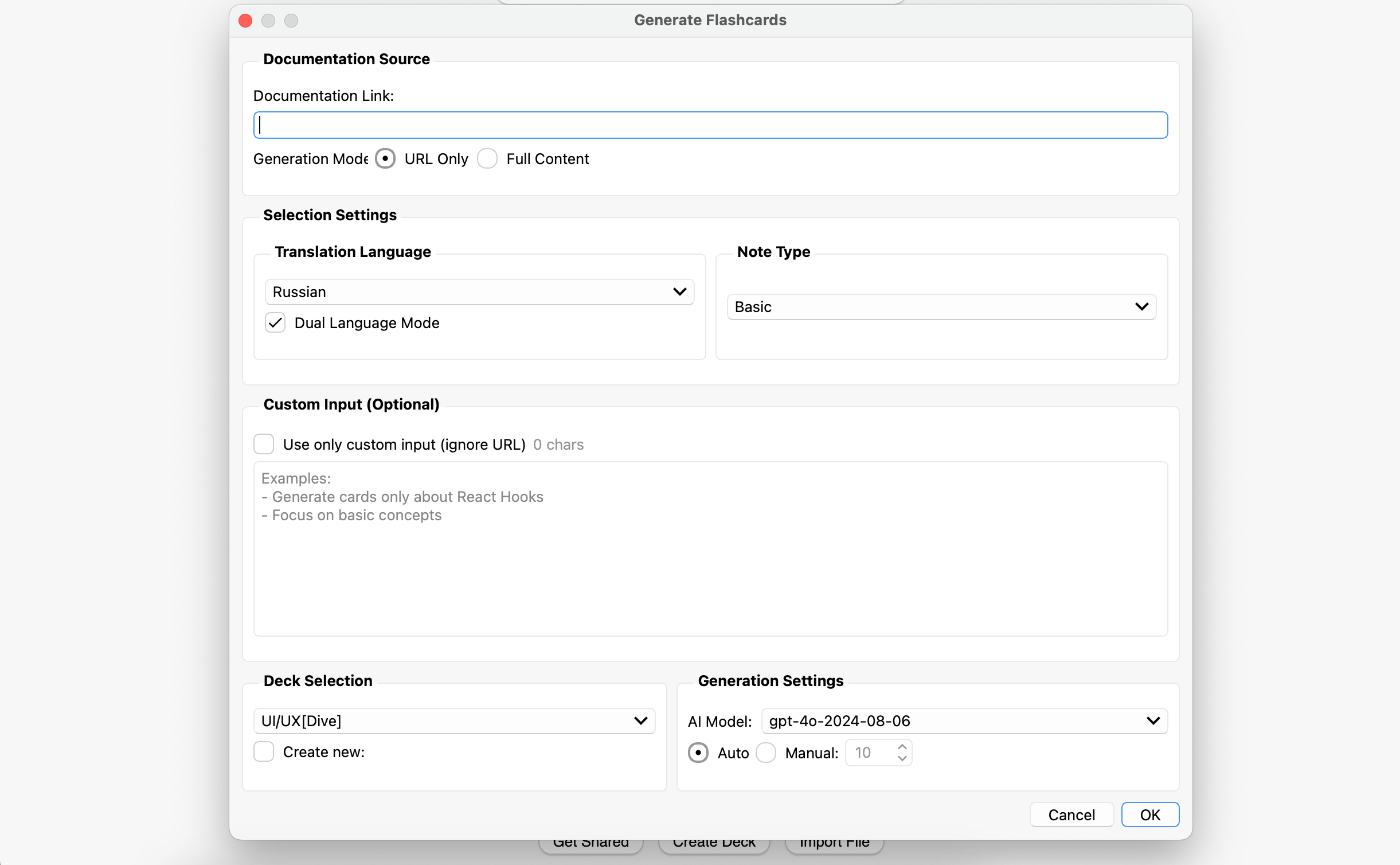Click the Documentation Link input field
The width and height of the screenshot is (1400, 865).
coord(710,125)
